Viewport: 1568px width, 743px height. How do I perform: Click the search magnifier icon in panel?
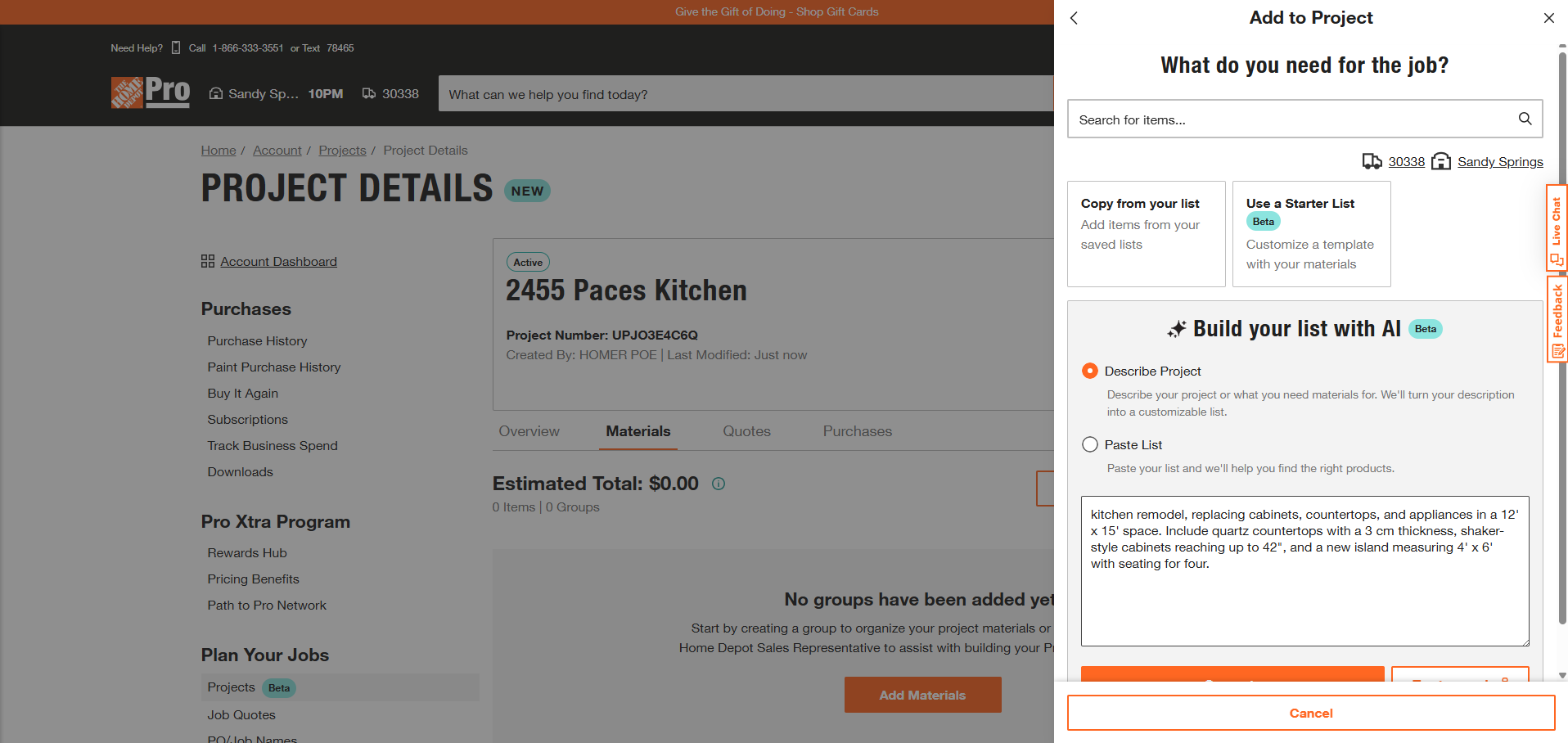pos(1525,119)
